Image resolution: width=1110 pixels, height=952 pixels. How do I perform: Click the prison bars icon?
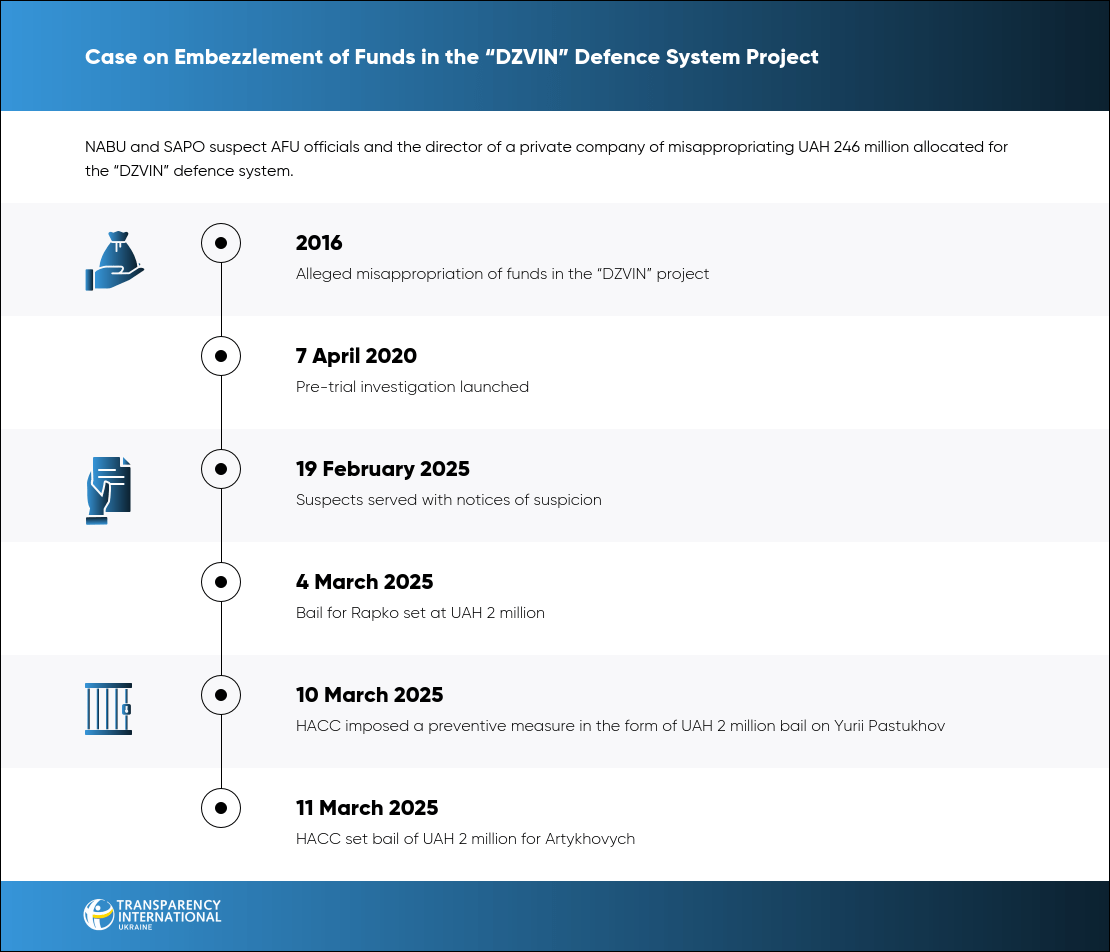click(108, 709)
